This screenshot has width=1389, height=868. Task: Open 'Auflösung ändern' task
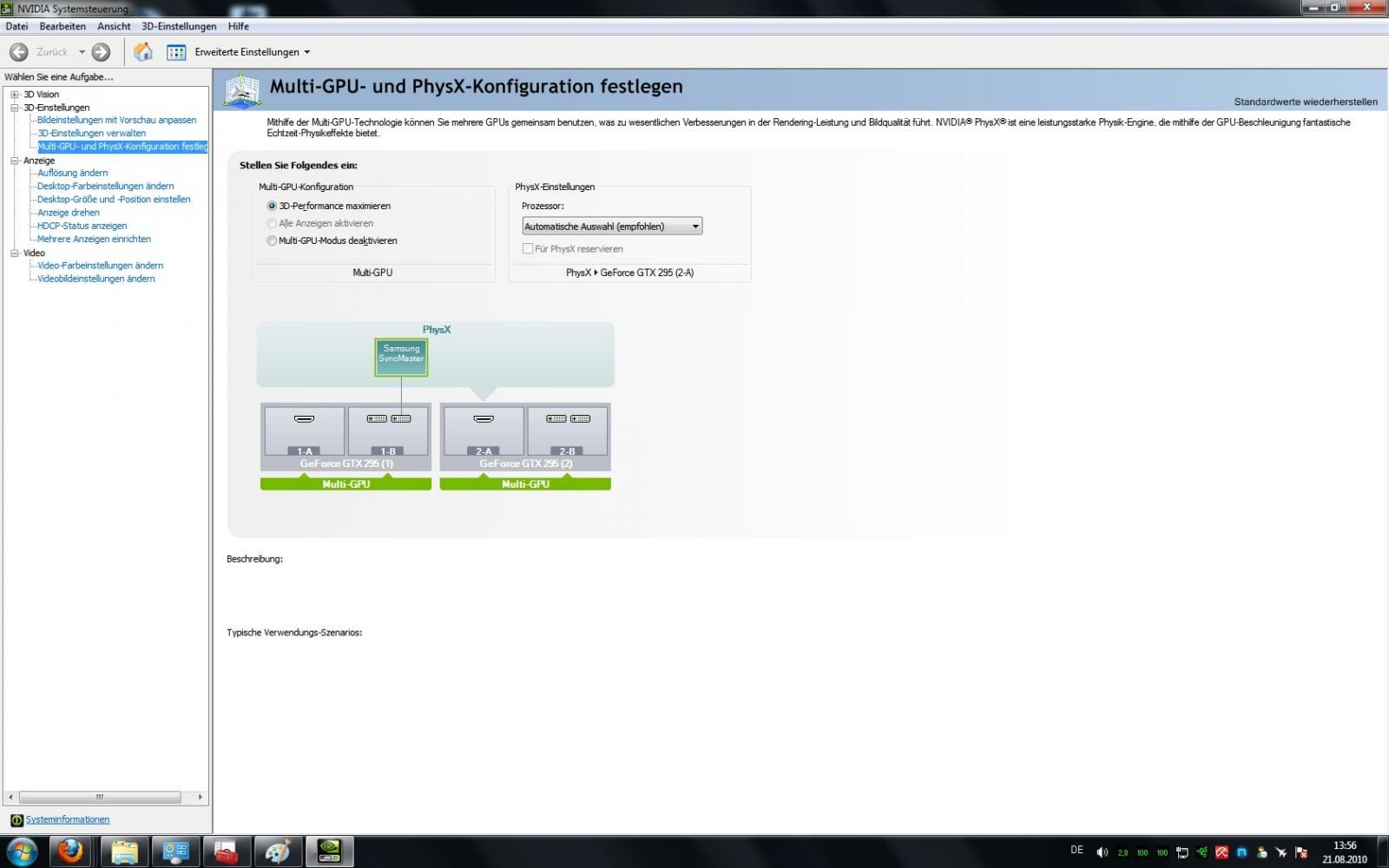[x=73, y=173]
